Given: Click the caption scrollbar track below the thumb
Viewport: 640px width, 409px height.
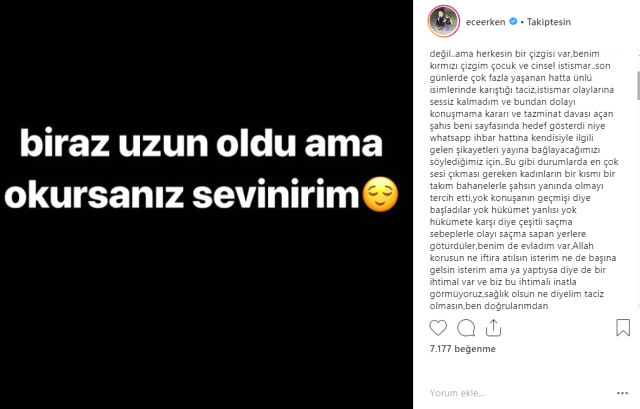Looking at the screenshot, I should click(x=638, y=200).
